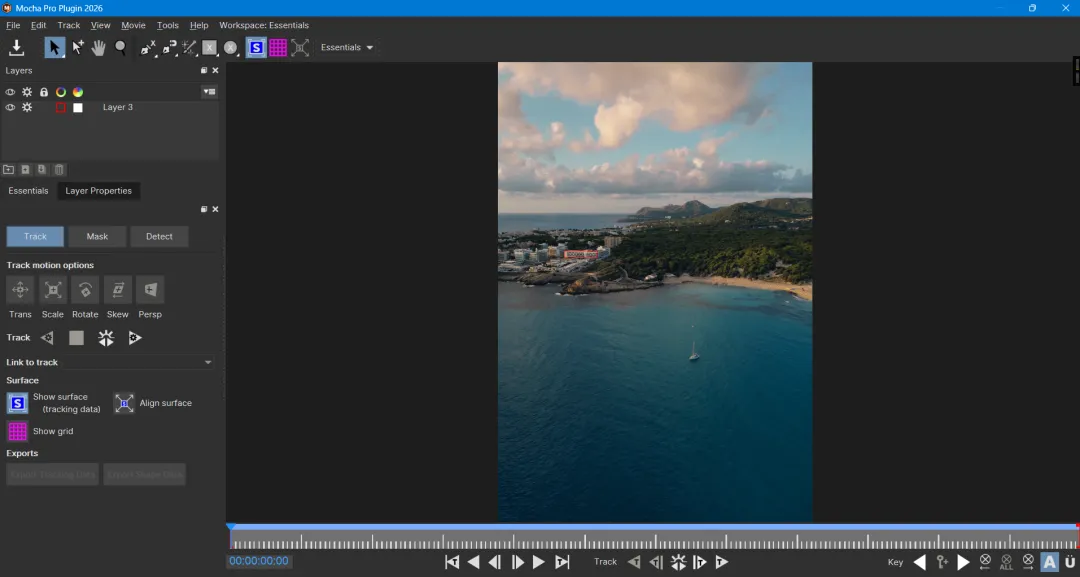Click Layer 3 white matte color swatch

coord(78,108)
